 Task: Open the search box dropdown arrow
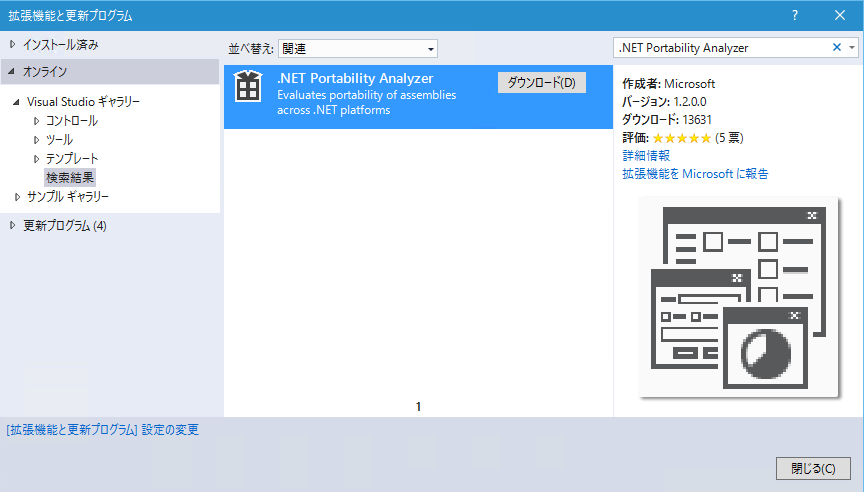point(852,48)
